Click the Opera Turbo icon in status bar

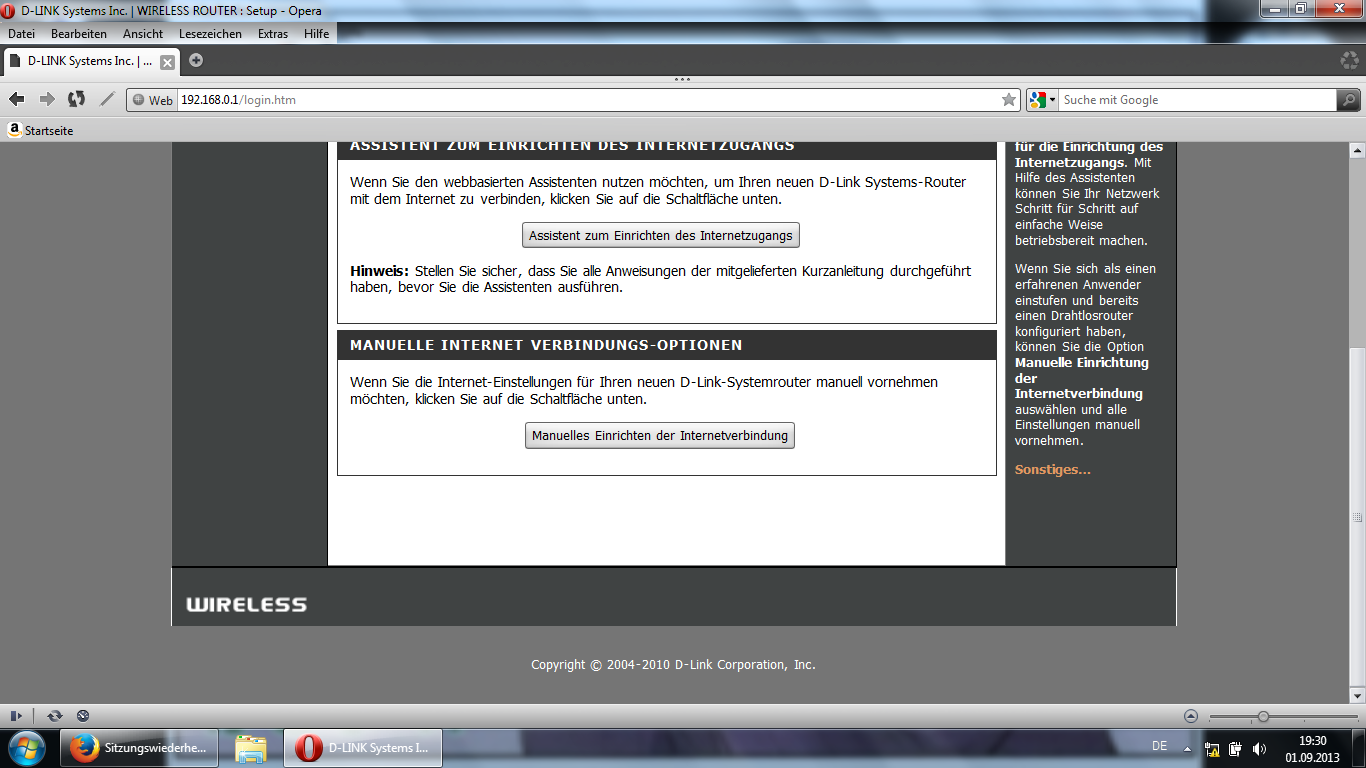[x=83, y=716]
